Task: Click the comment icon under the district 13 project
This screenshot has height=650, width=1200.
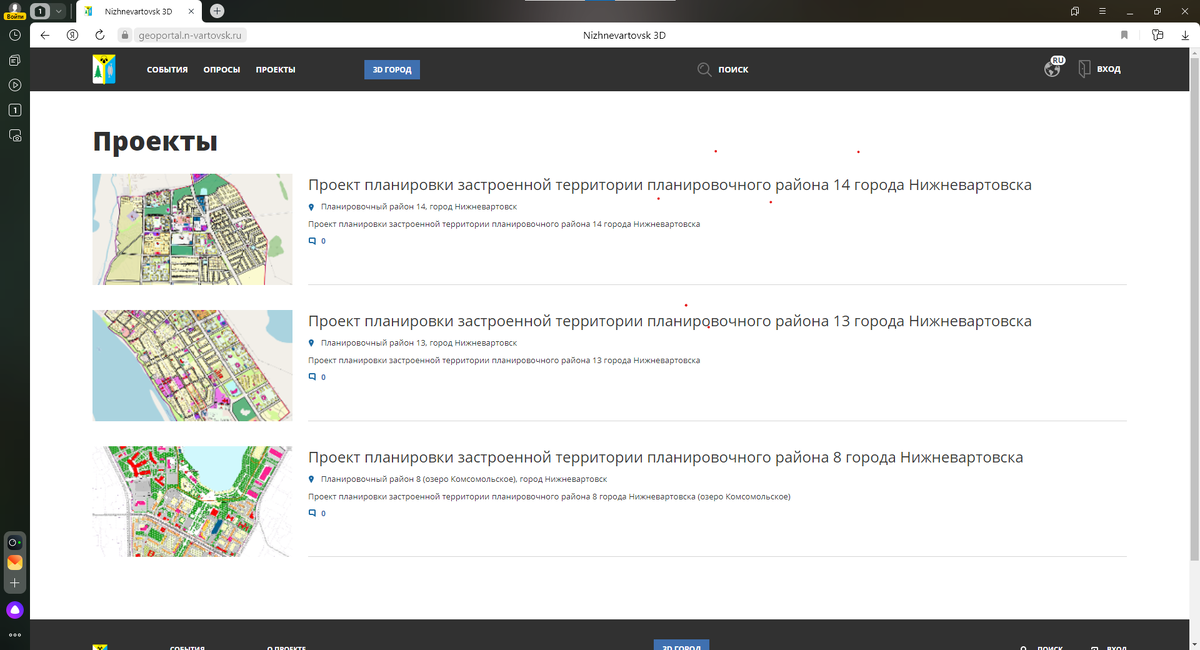Action: tap(312, 377)
